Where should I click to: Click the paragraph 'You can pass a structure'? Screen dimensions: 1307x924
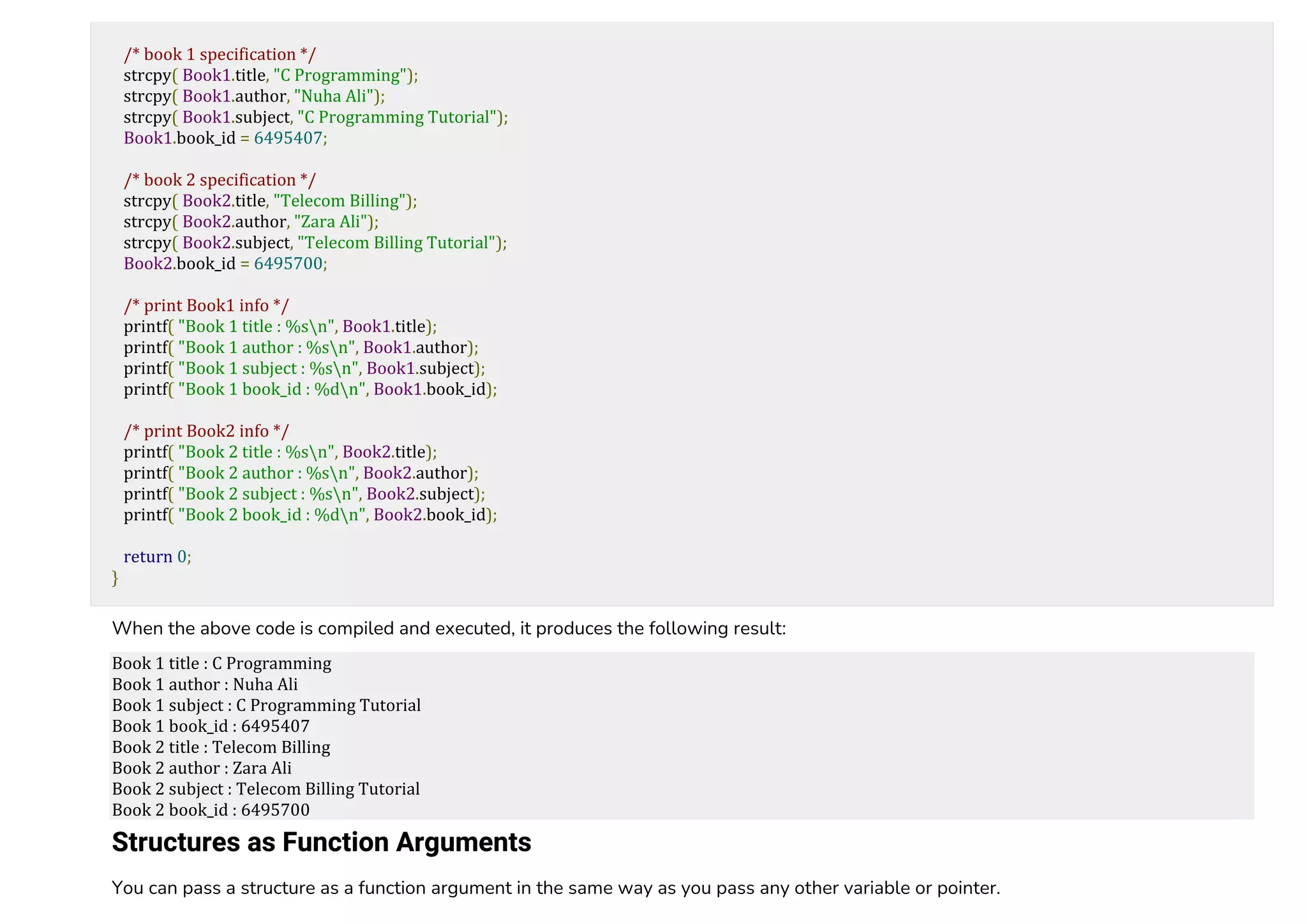coord(555,888)
